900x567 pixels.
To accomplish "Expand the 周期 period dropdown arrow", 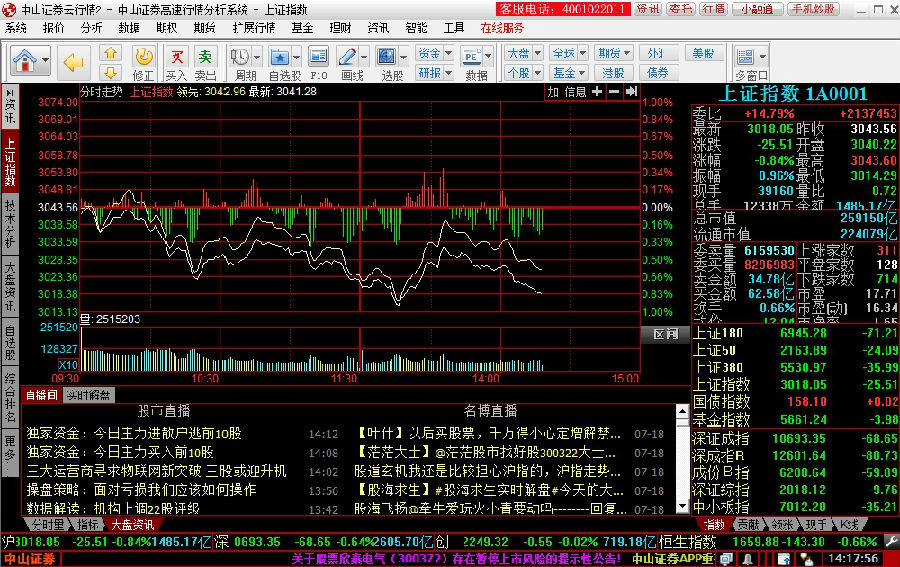I will [257, 56].
